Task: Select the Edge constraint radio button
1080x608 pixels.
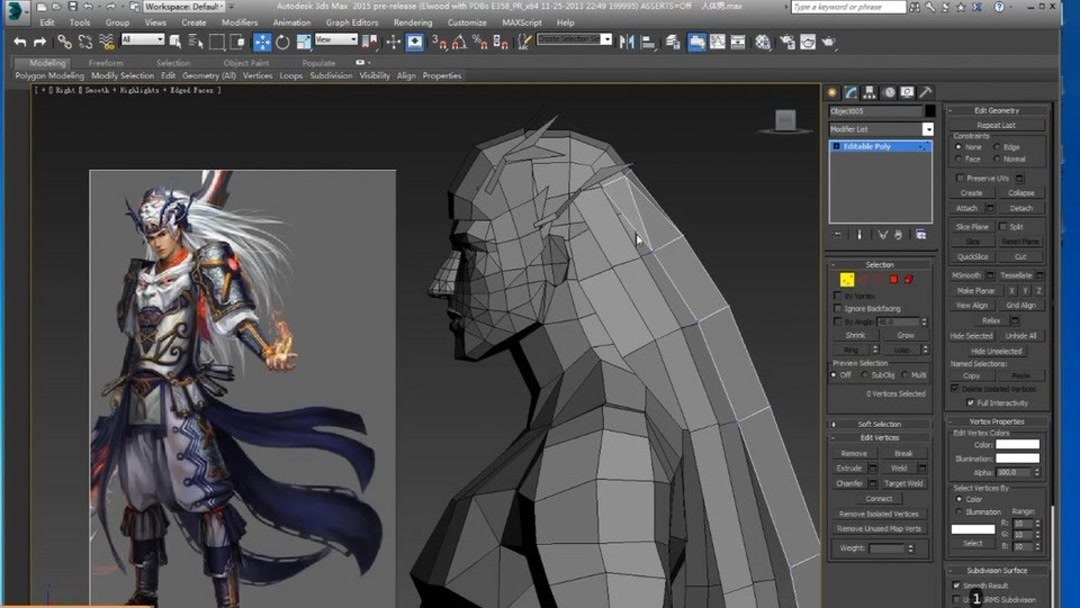Action: 996,147
